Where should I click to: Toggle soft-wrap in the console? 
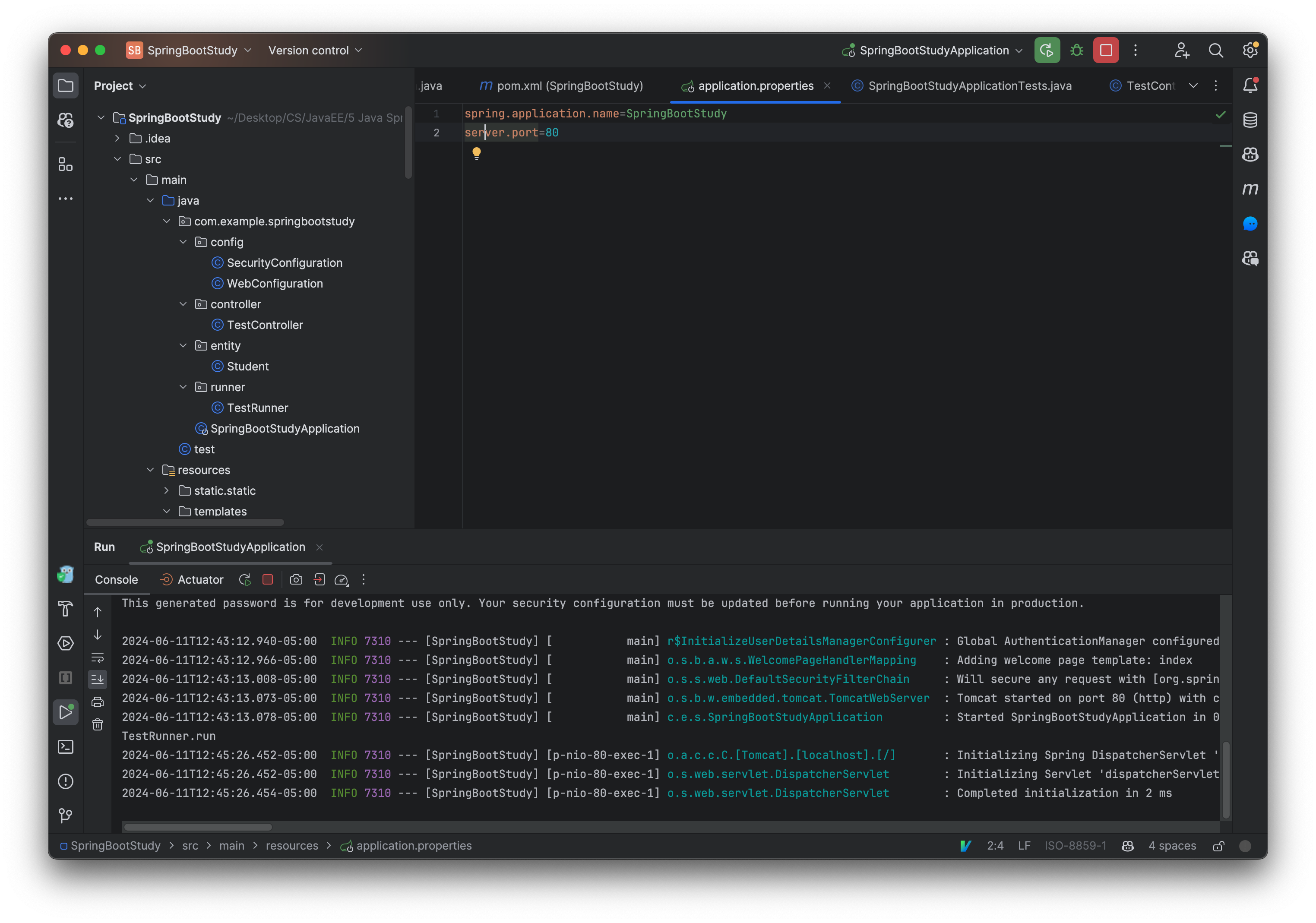98,658
